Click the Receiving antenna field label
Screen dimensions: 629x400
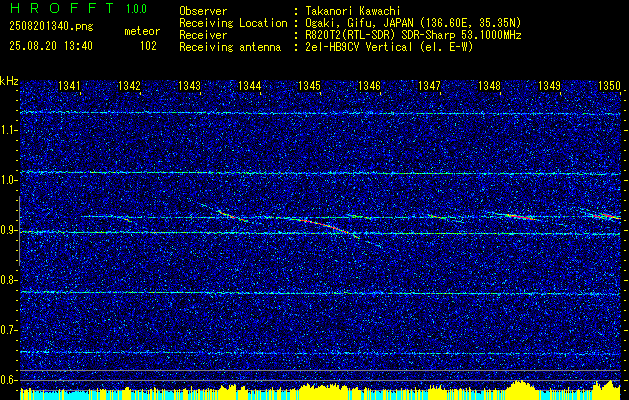click(x=230, y=47)
